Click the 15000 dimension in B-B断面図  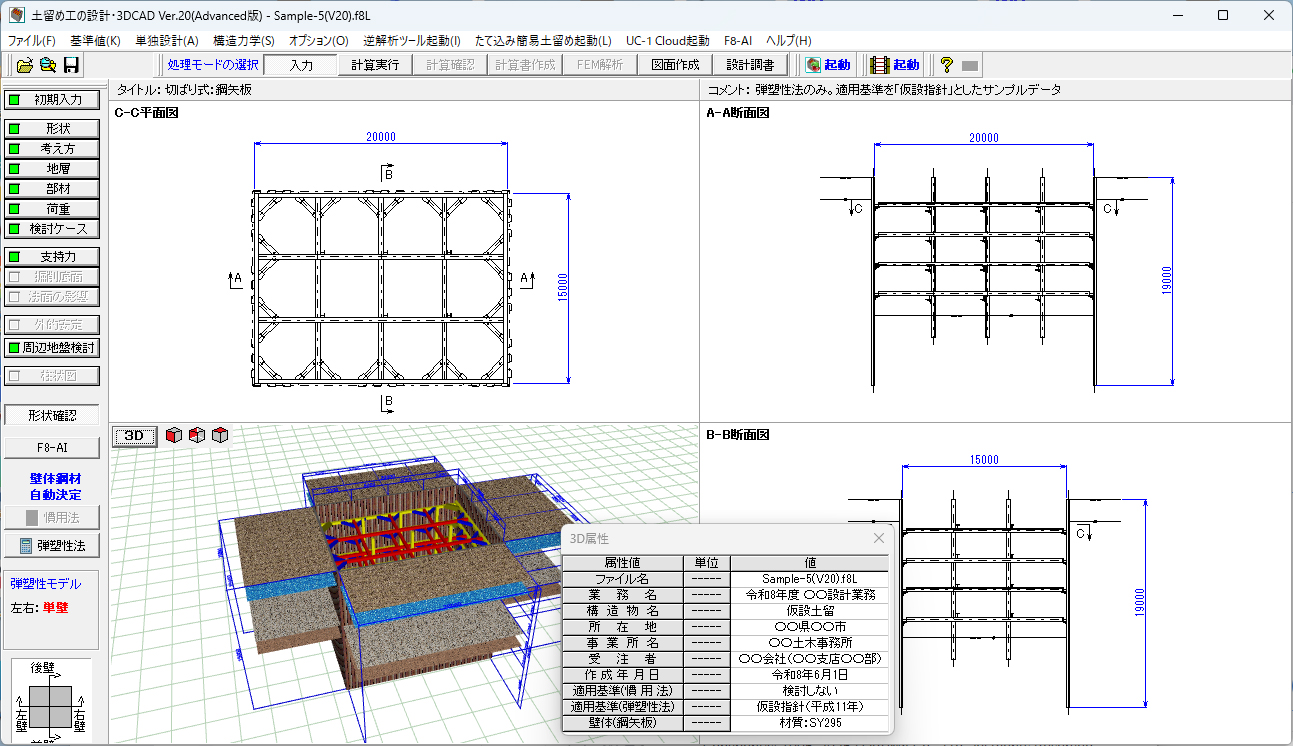984,460
